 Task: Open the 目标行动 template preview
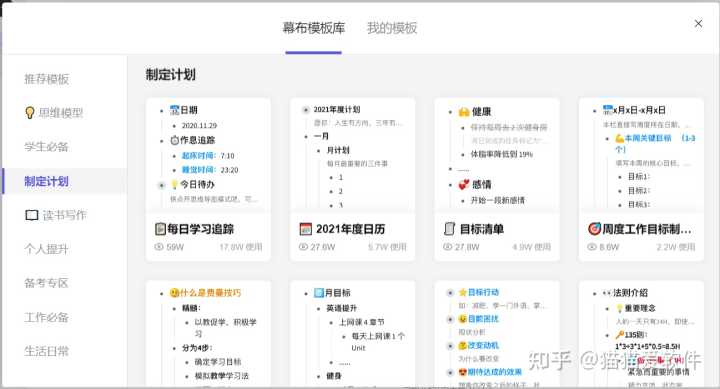[x=497, y=333]
